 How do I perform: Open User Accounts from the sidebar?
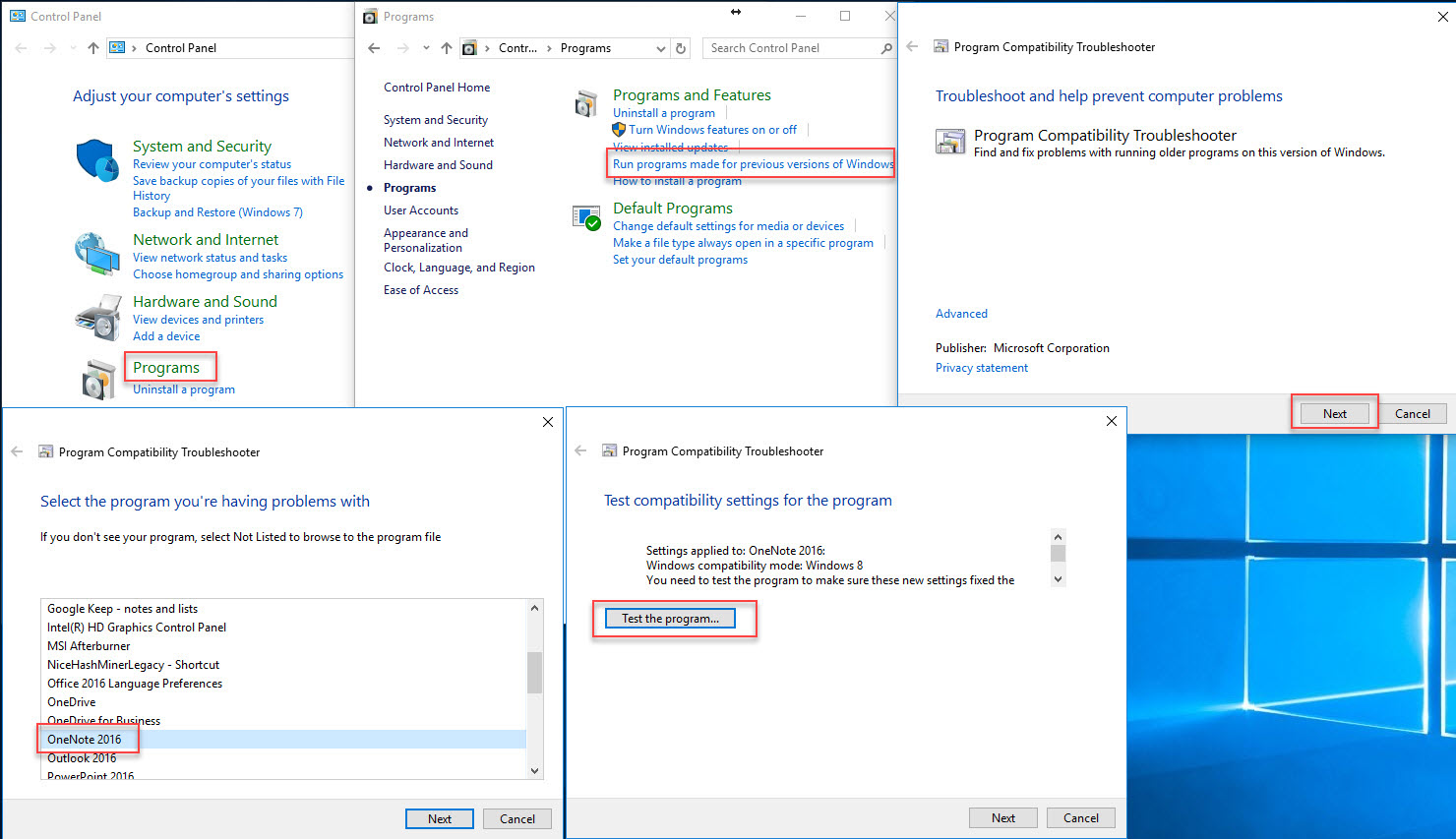(x=421, y=210)
